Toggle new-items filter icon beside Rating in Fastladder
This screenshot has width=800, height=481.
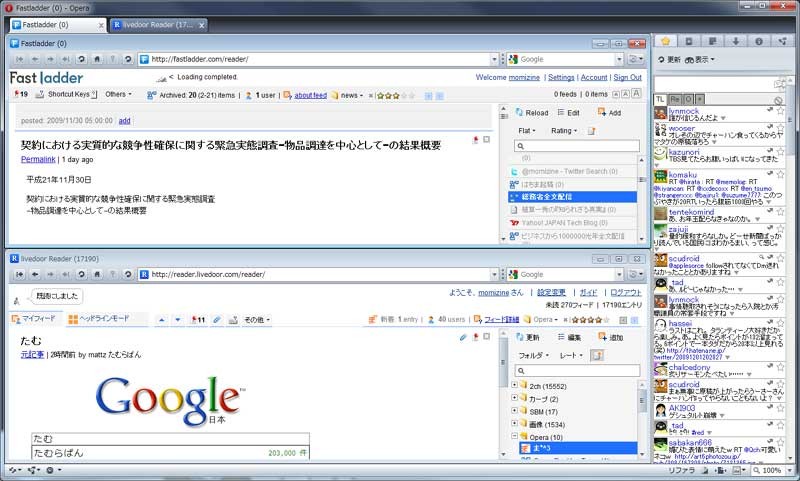tap(591, 131)
